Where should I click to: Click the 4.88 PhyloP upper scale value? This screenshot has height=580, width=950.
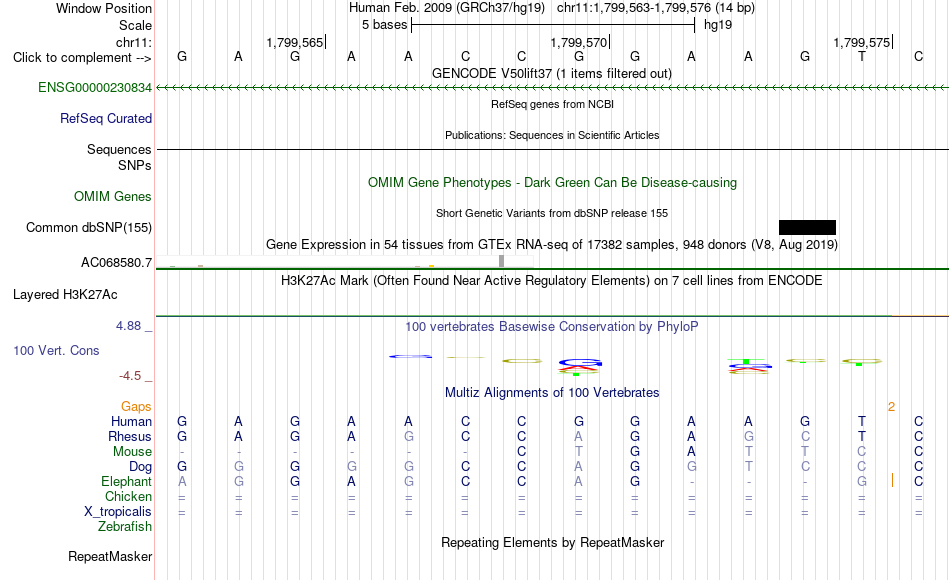(128, 326)
